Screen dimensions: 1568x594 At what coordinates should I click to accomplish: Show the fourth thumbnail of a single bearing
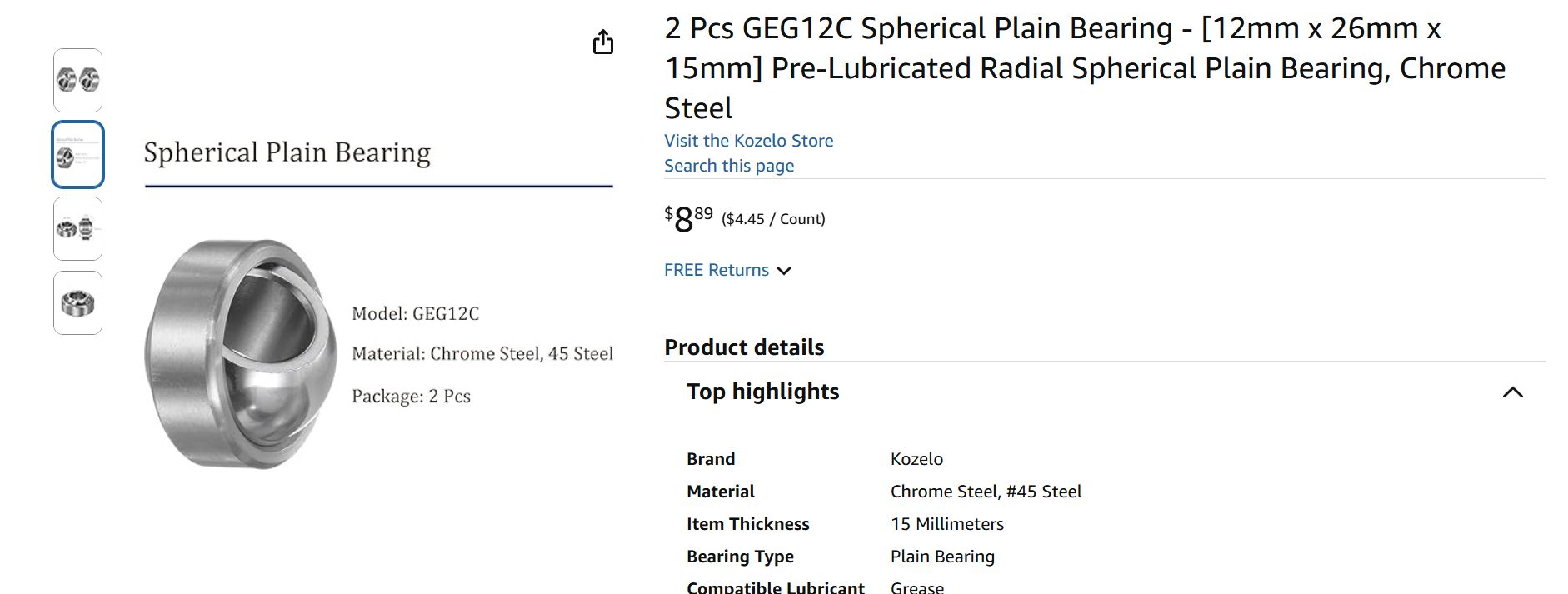[78, 302]
